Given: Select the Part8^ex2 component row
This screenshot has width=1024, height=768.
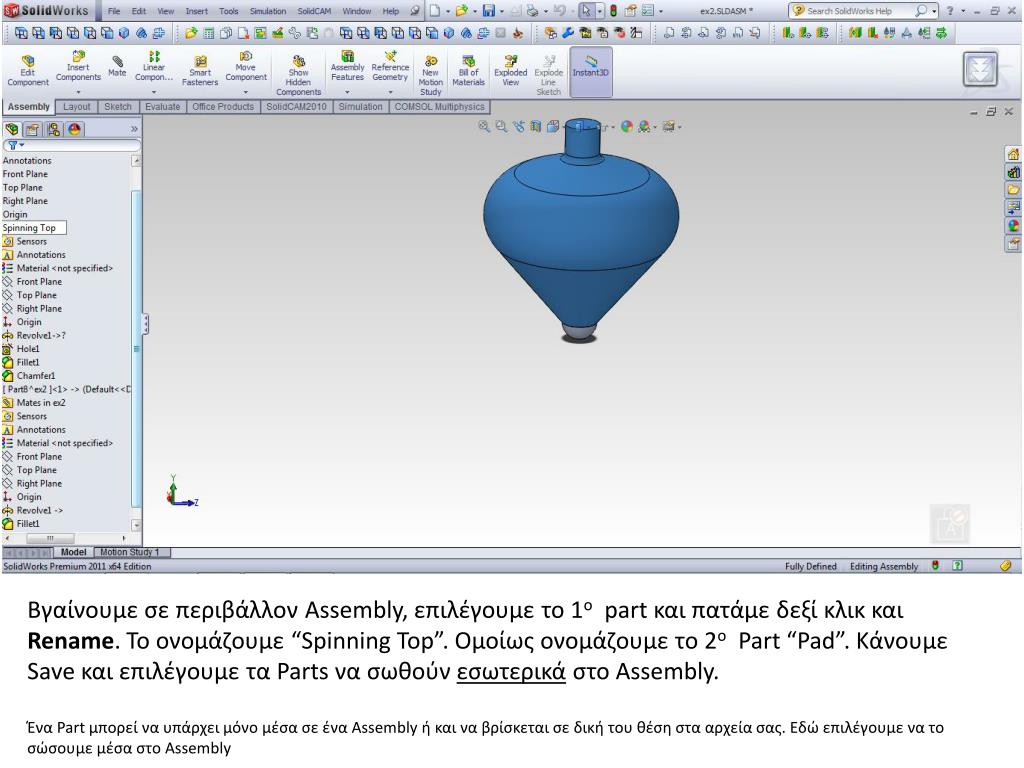Looking at the screenshot, I should (x=68, y=389).
